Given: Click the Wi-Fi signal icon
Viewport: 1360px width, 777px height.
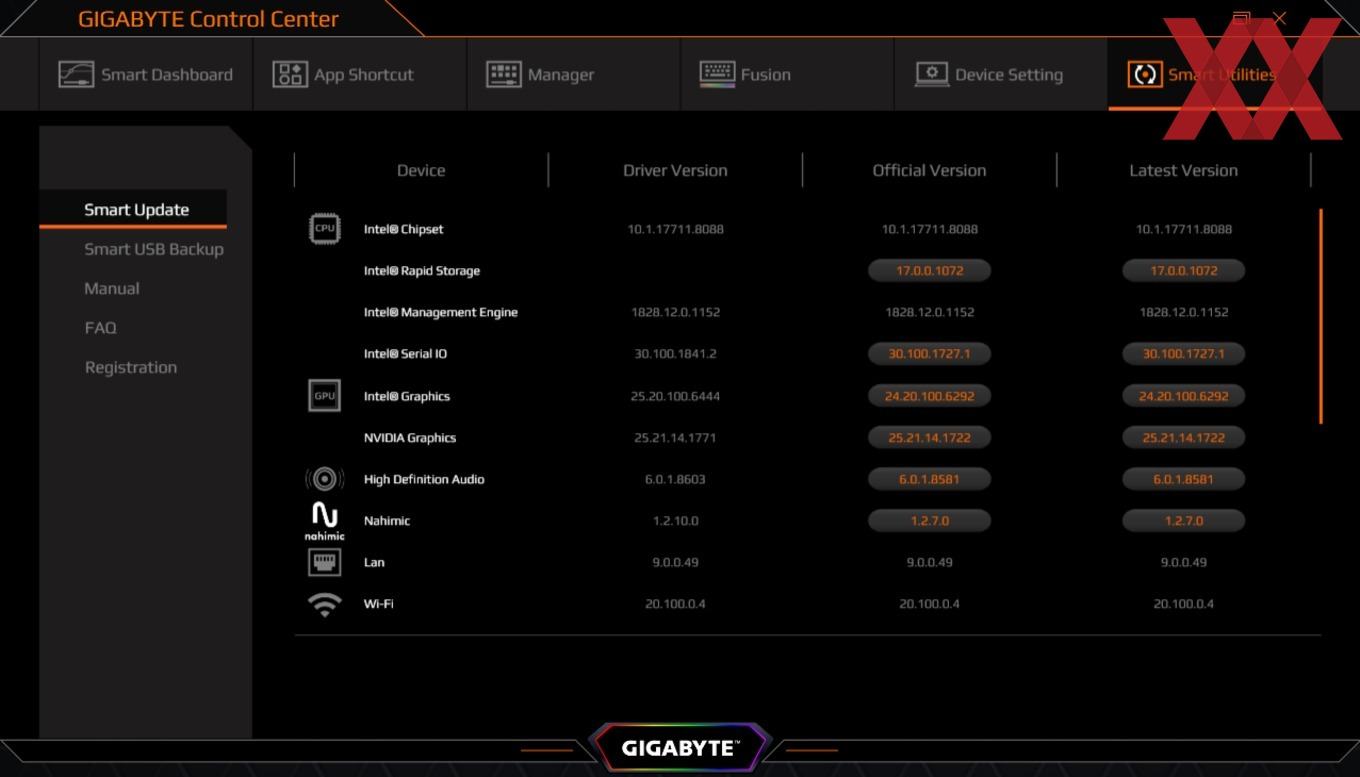Looking at the screenshot, I should [324, 605].
